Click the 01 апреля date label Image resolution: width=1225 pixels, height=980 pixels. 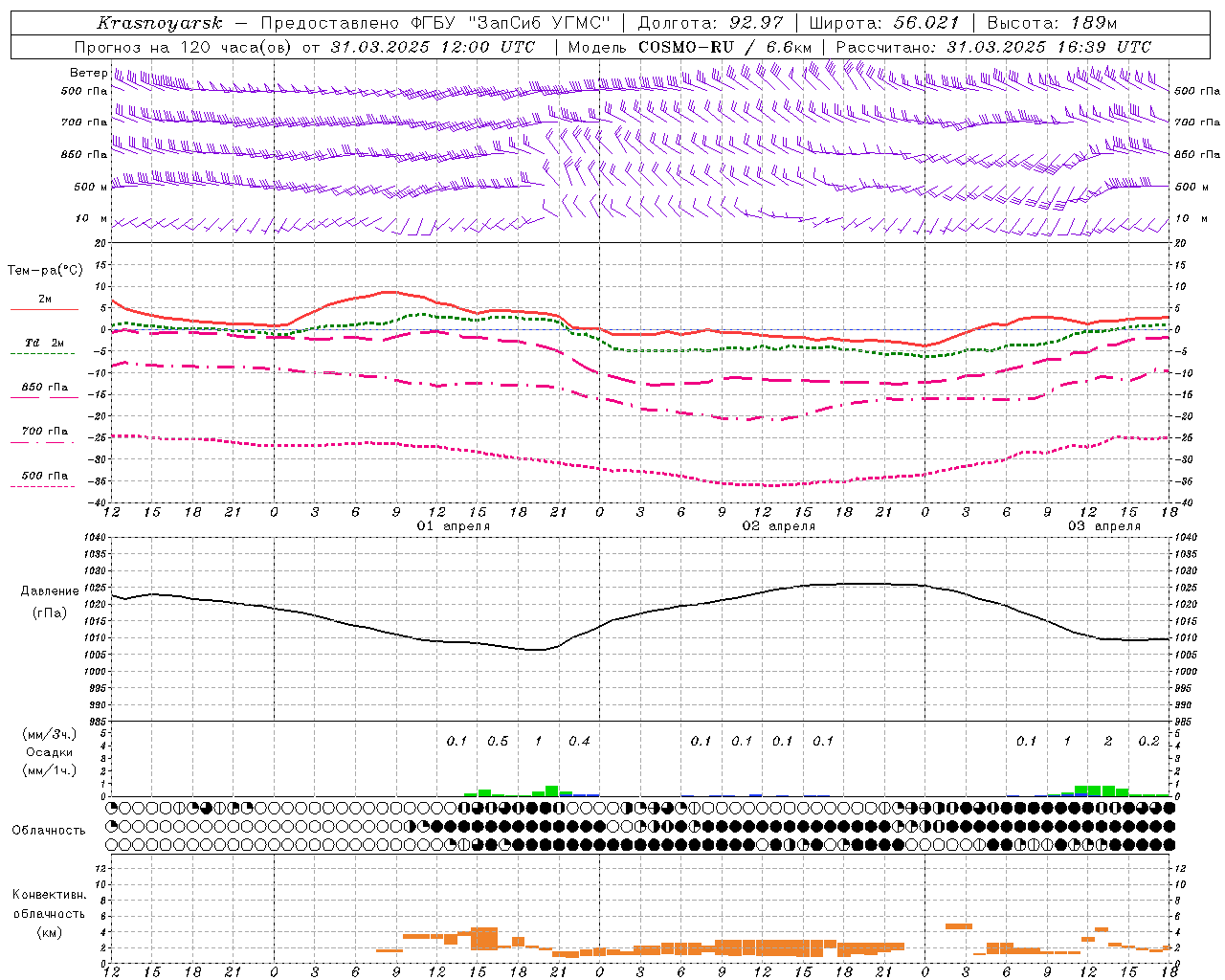click(454, 526)
